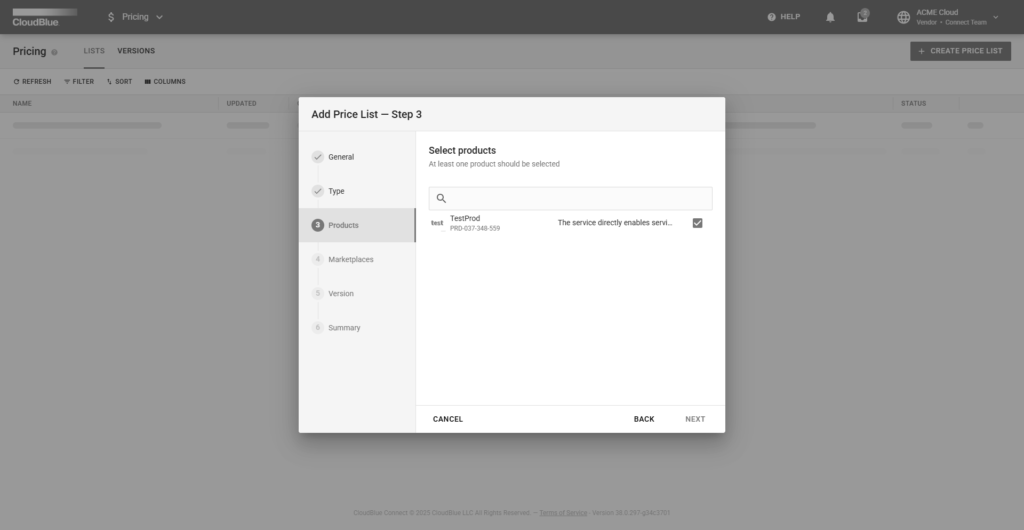Open the clipboard tasks icon with badge
Screen dimensions: 1024x530
(862, 17)
